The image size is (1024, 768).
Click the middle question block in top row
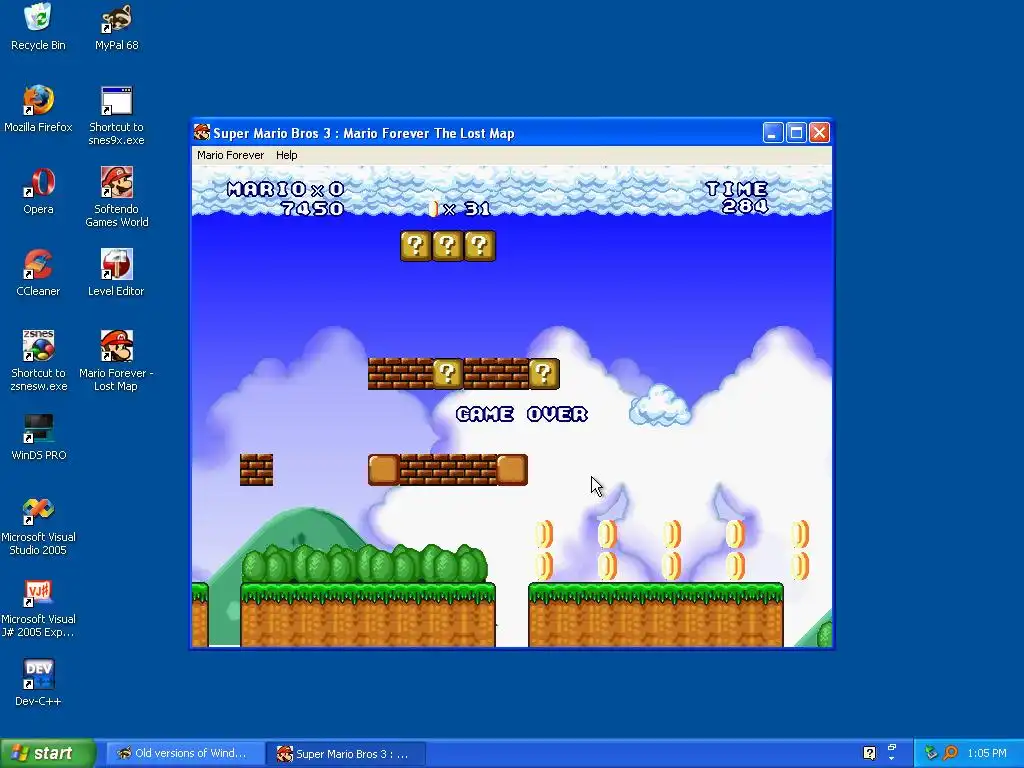coord(447,246)
